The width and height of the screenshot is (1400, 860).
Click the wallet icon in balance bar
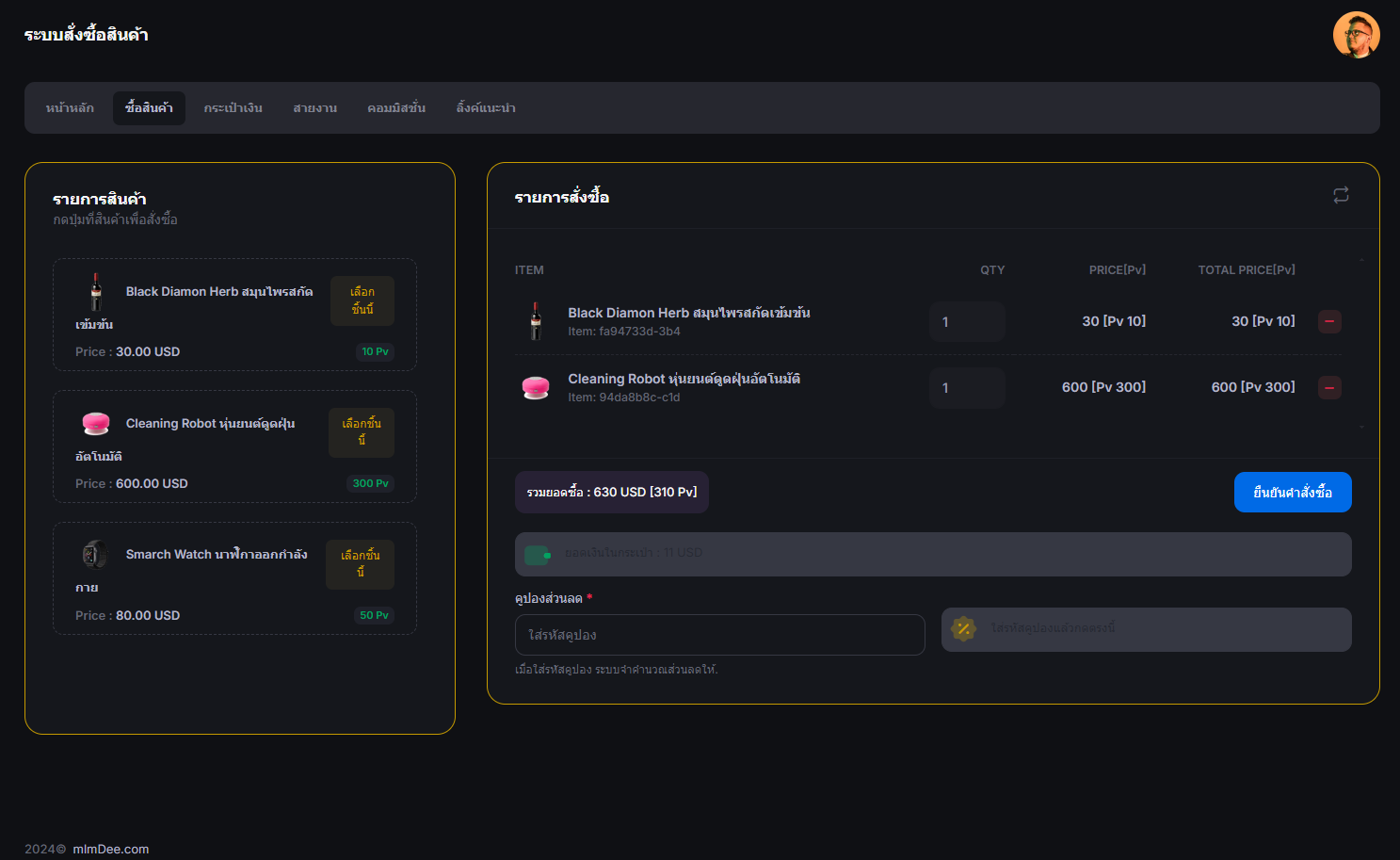(x=537, y=555)
